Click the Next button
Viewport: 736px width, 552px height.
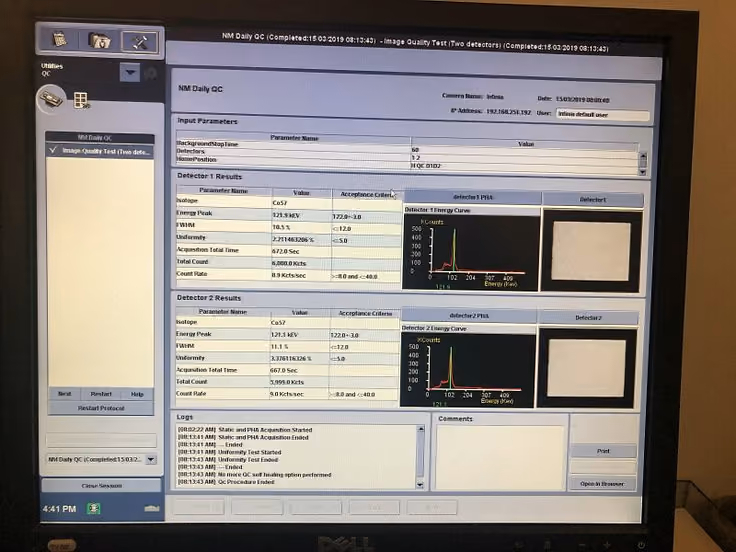[x=64, y=394]
